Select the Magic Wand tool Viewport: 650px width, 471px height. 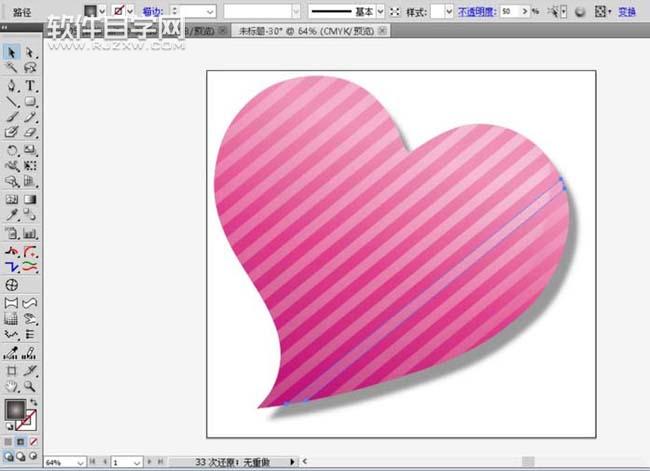[12, 68]
